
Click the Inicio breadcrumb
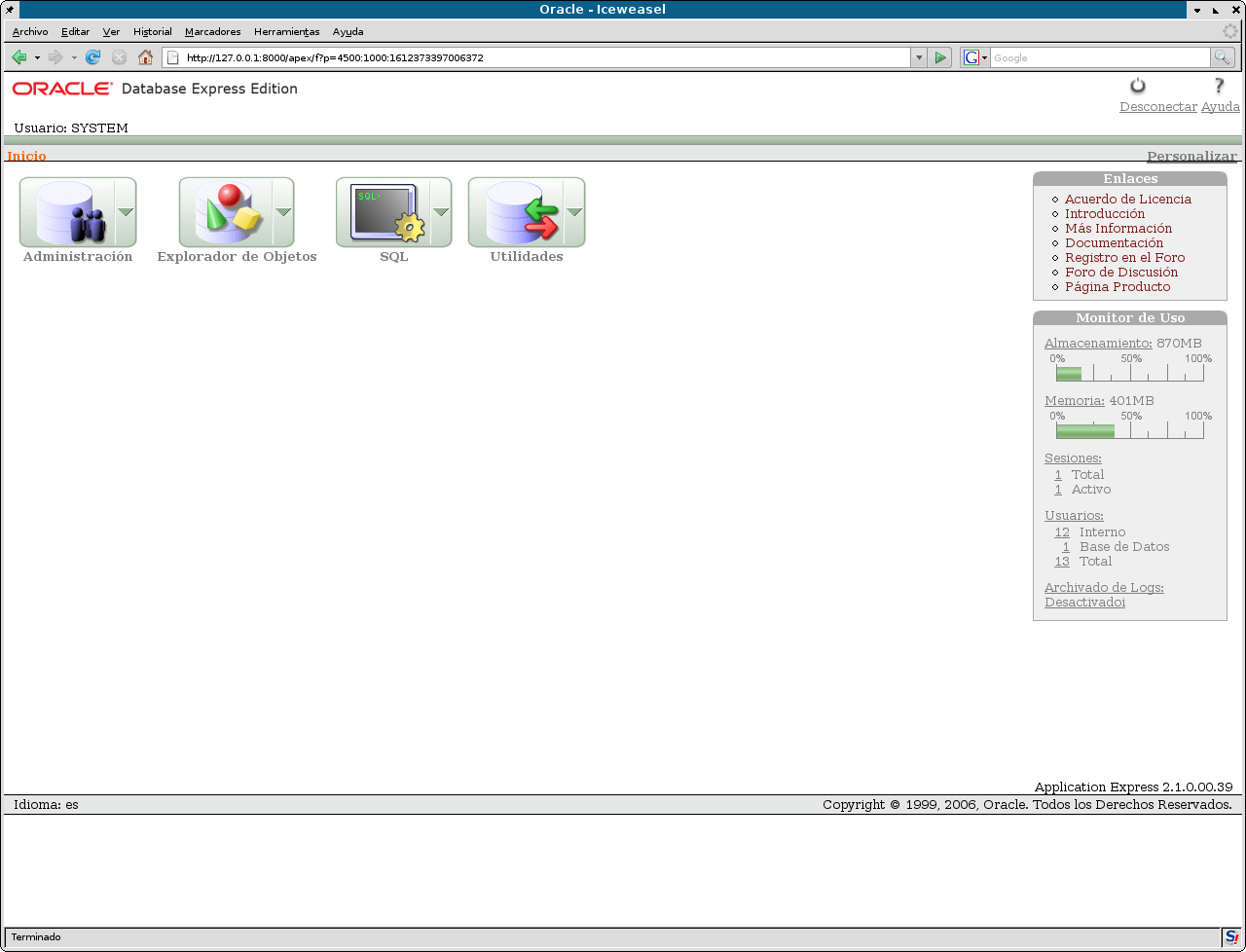coord(26,156)
